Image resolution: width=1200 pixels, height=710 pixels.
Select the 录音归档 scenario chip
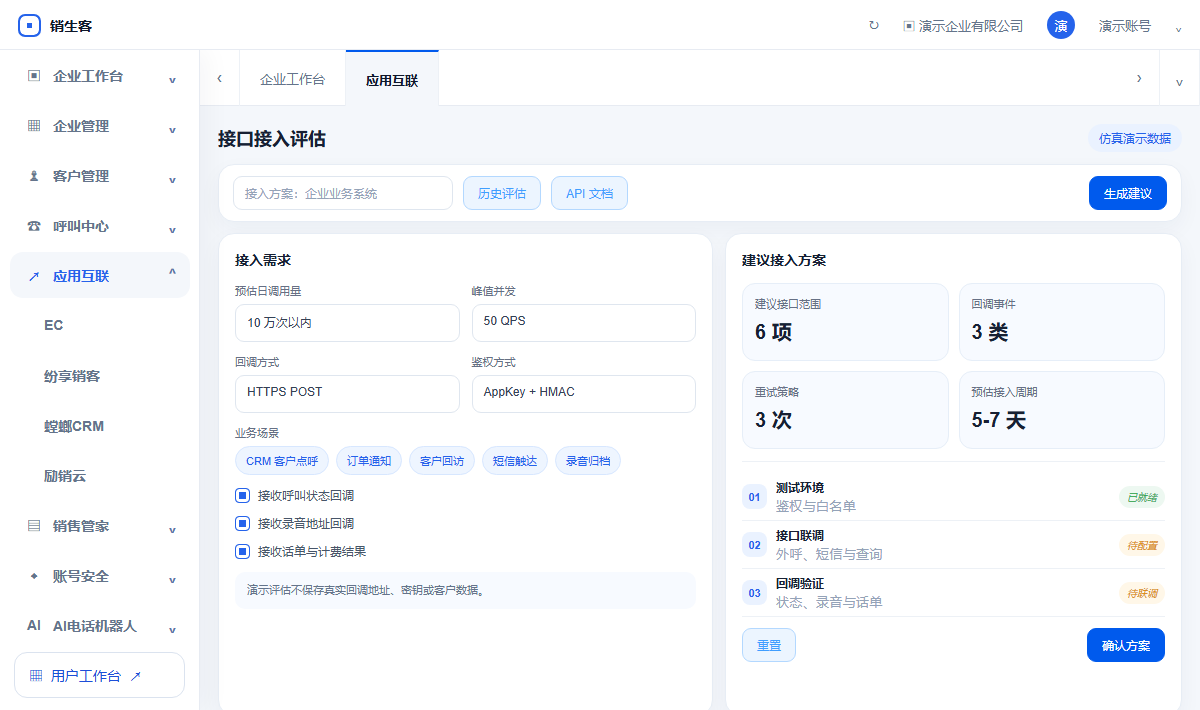click(x=588, y=461)
